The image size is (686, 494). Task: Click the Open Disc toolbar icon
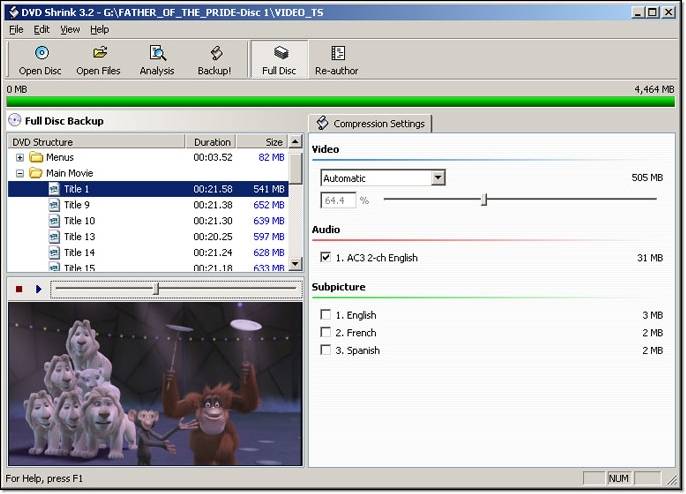[42, 53]
